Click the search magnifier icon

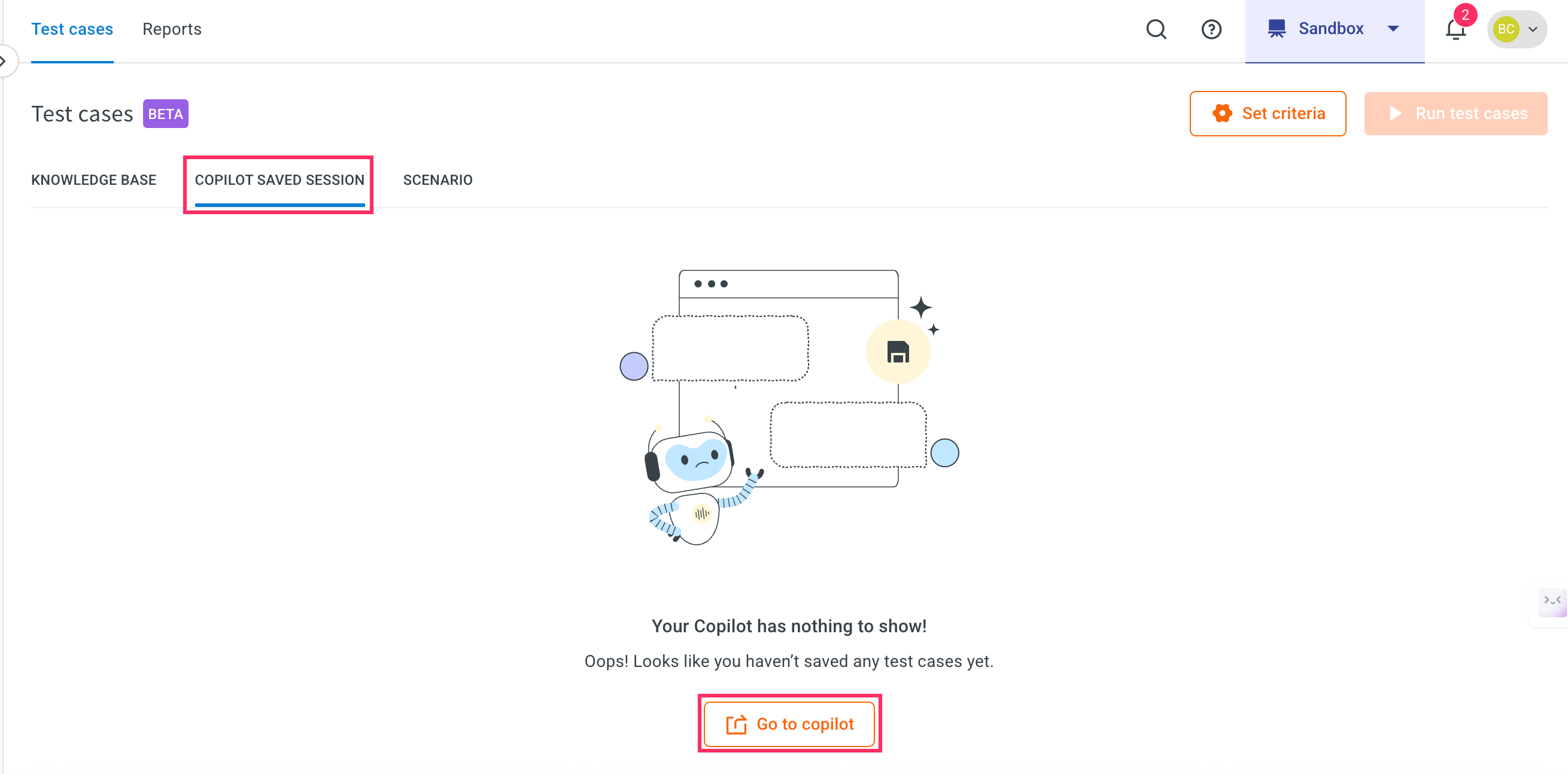tap(1156, 29)
